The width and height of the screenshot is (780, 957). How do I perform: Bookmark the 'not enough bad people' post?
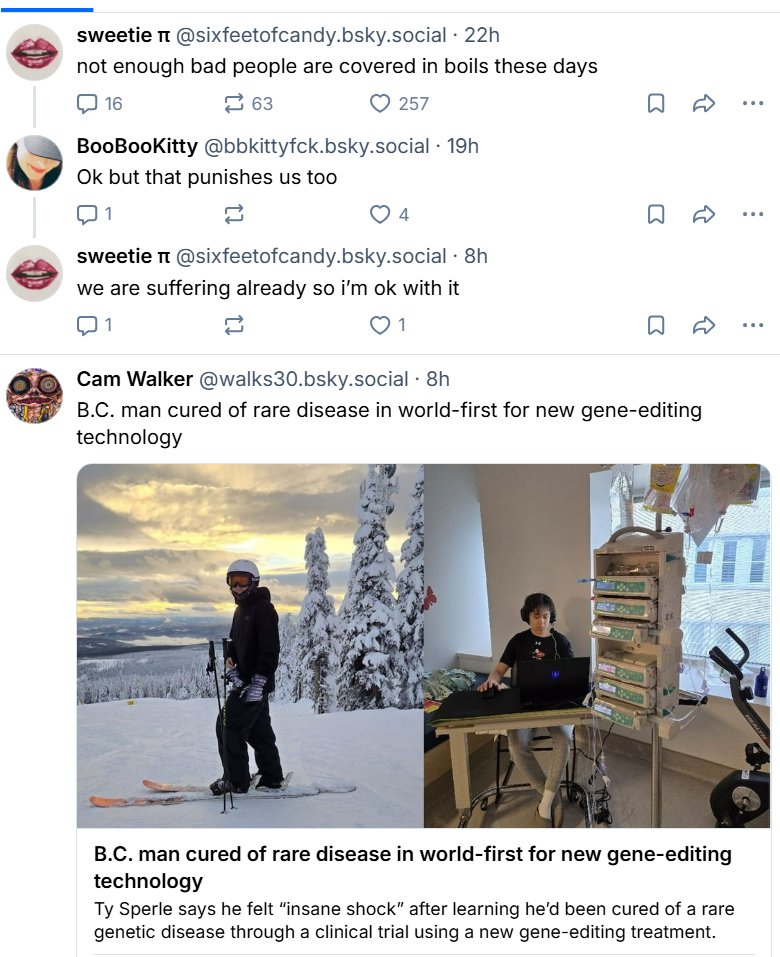click(656, 103)
